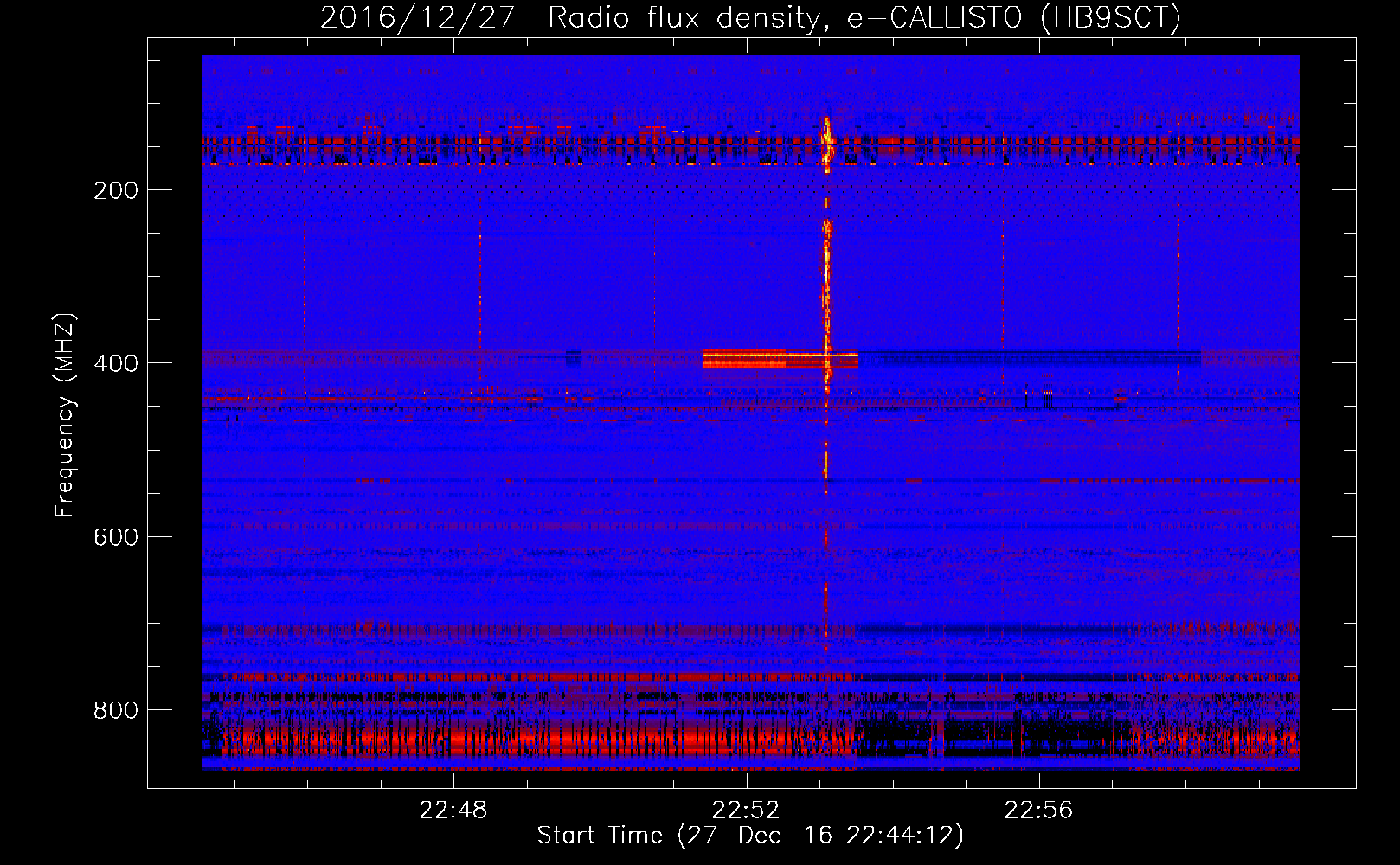
Task: Click the bright horizontal emission band at 400 MHz
Action: pyautogui.click(x=780, y=358)
